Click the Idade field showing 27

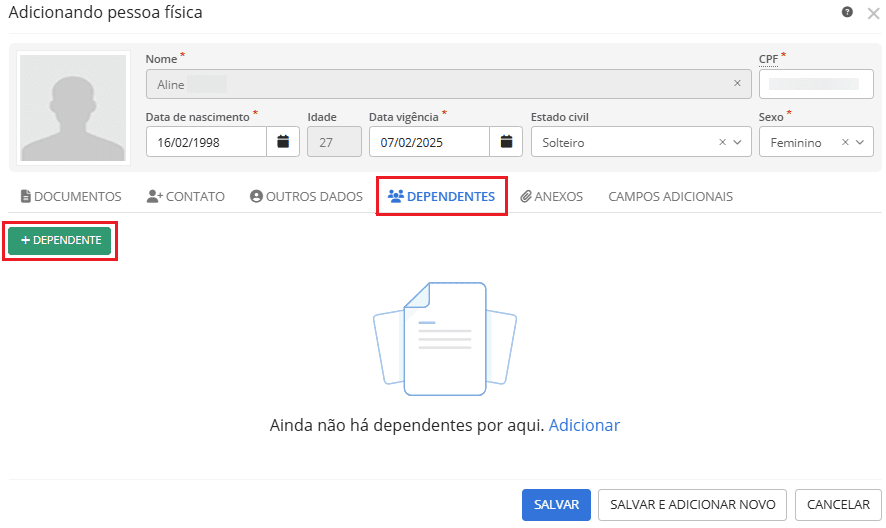coord(335,142)
